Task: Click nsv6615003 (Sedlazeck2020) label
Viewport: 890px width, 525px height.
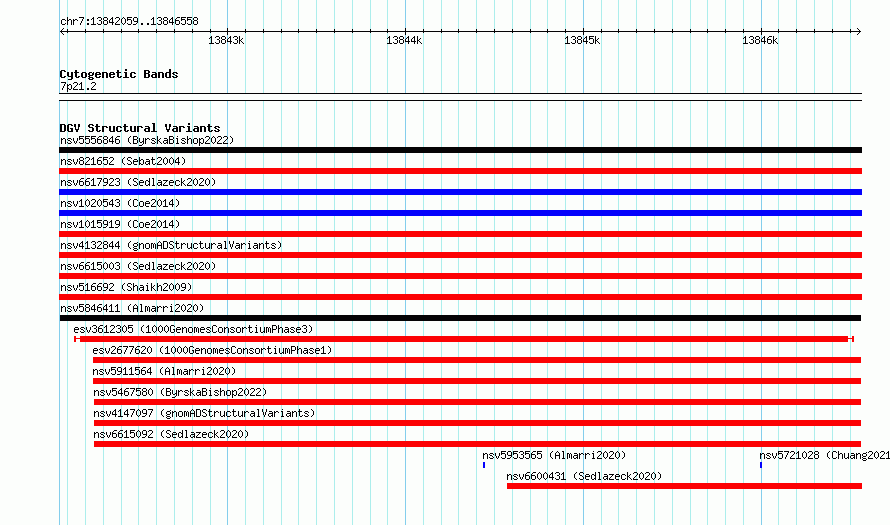Action: [x=138, y=266]
